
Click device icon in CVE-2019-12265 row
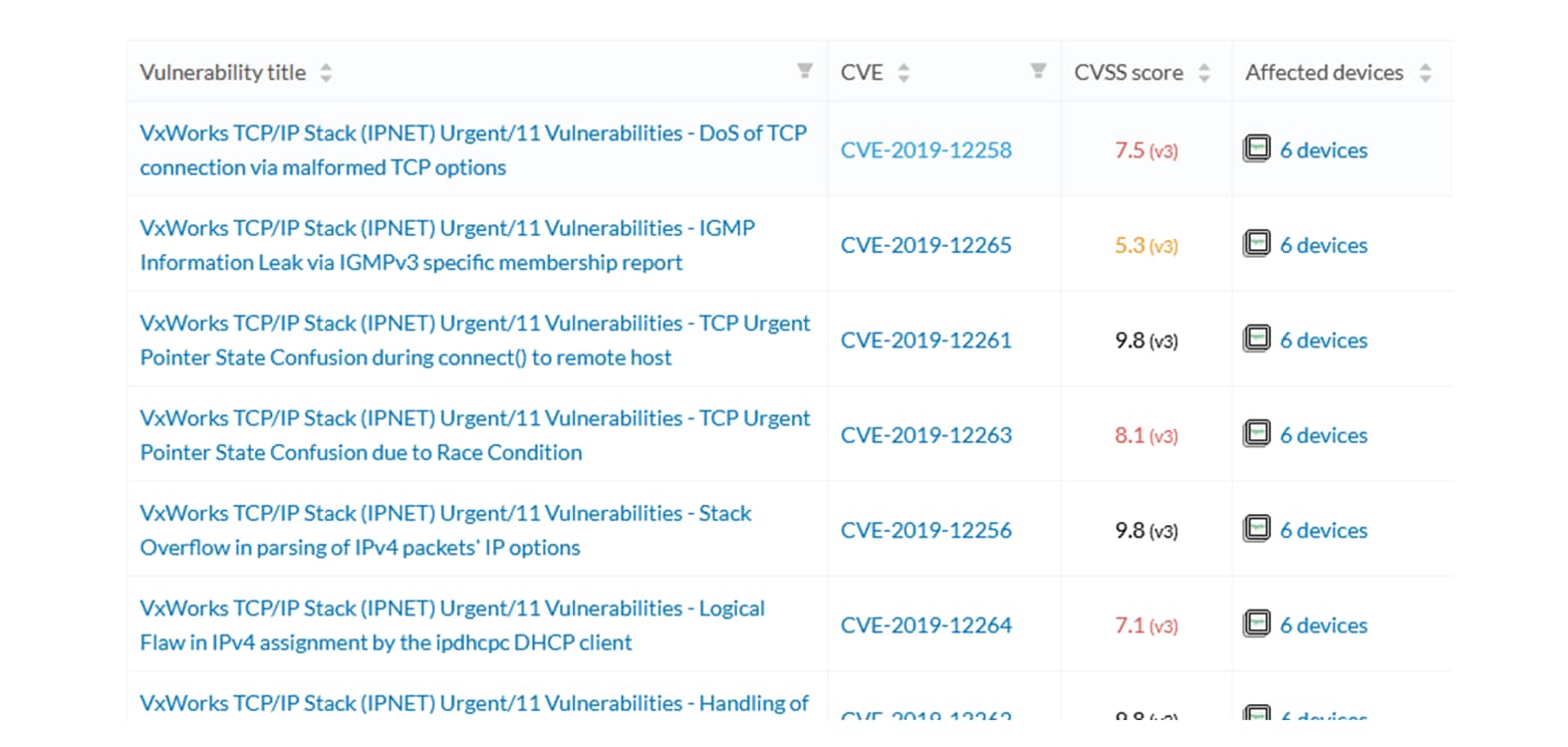tap(1257, 243)
